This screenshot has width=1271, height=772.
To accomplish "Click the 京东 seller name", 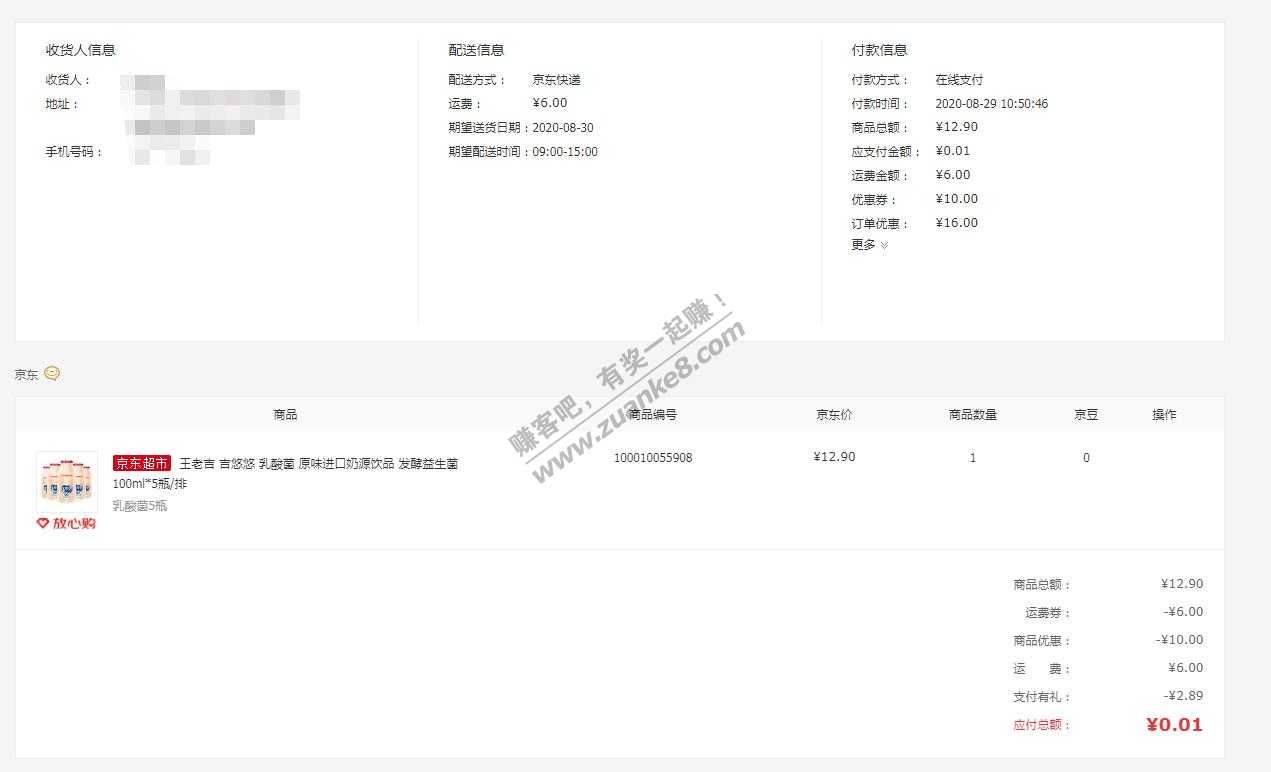I will click(x=26, y=375).
